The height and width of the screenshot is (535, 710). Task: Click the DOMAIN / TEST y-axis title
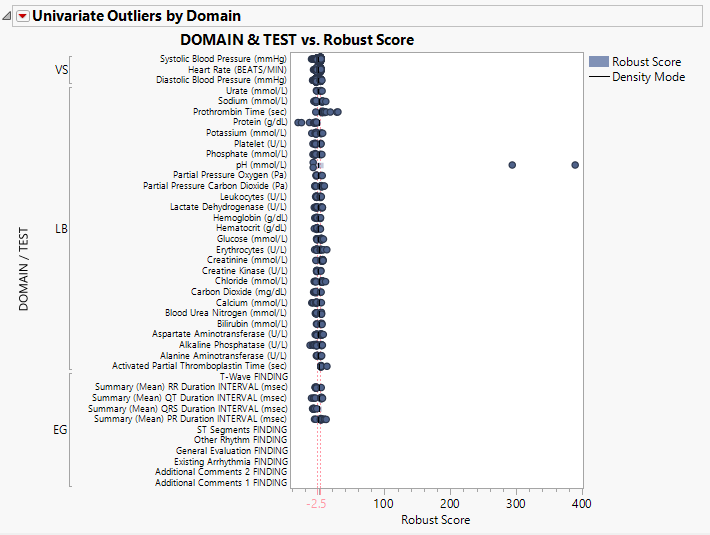(23, 270)
